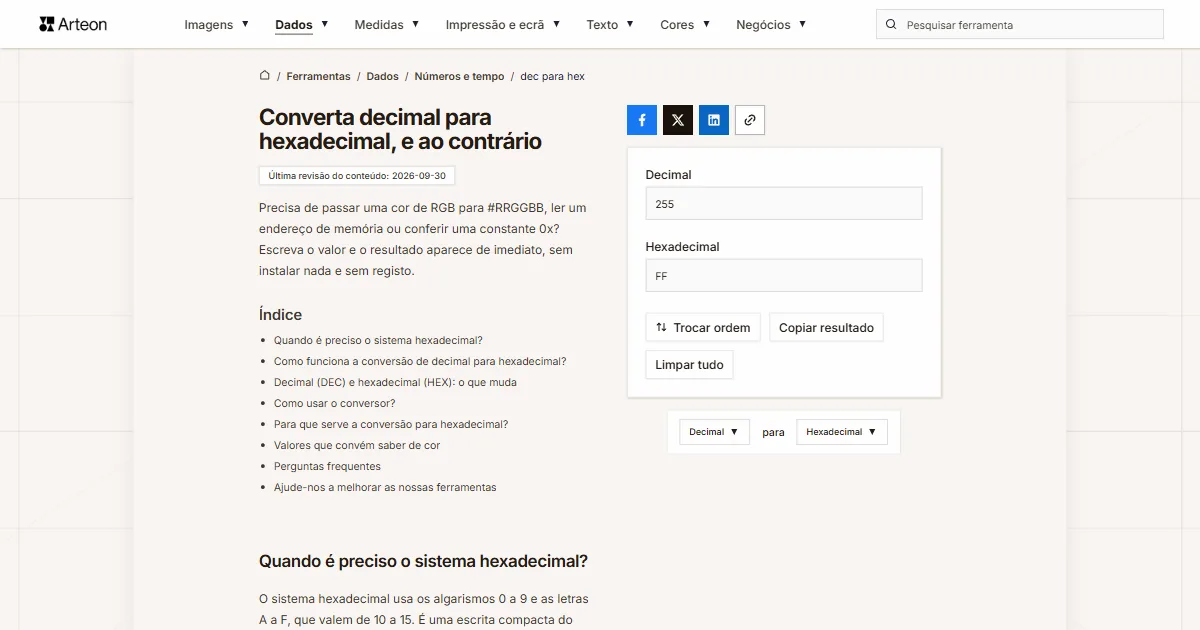Share page on X
Screen dimensions: 1200x630
[x=678, y=120]
